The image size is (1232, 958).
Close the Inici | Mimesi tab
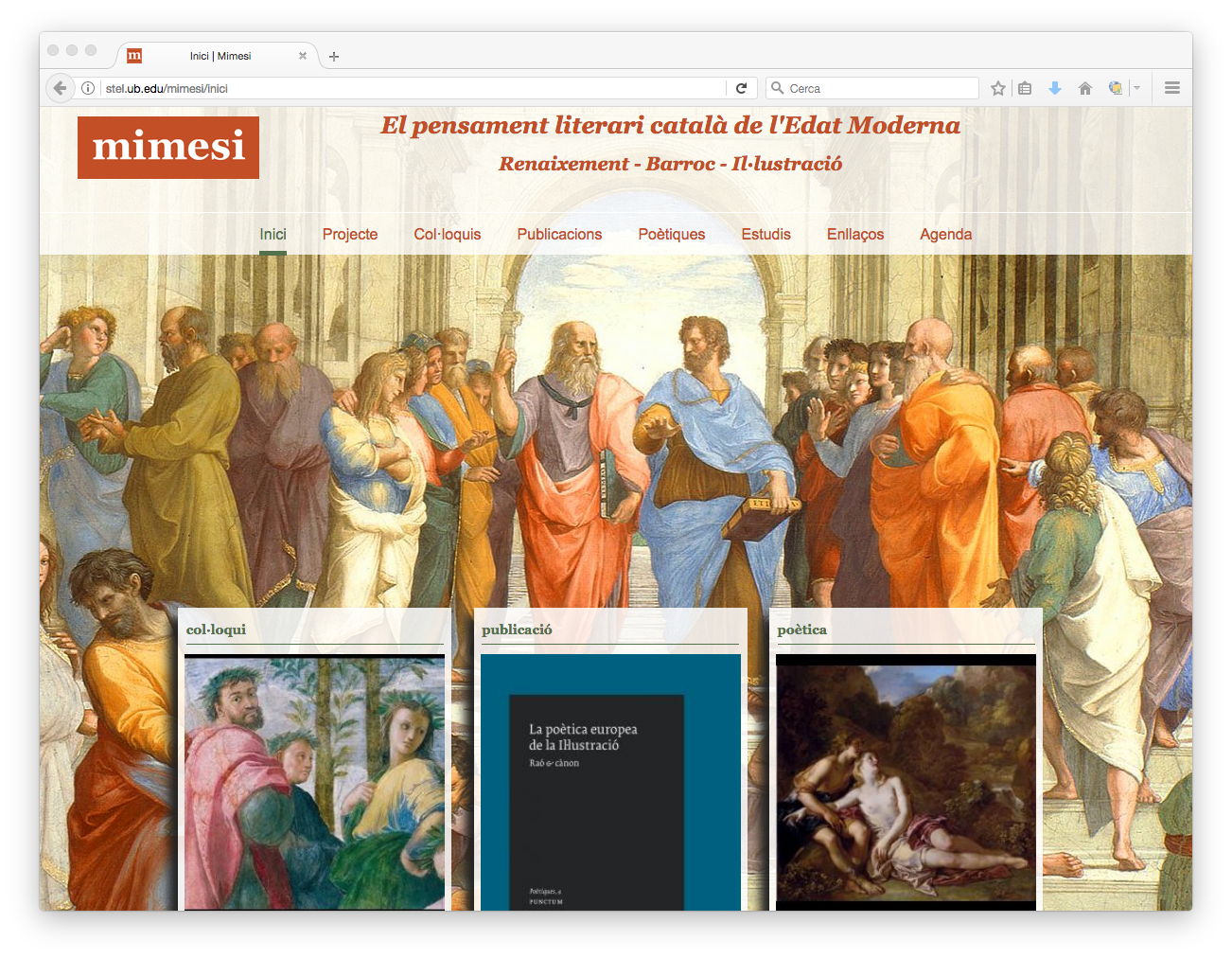point(303,56)
